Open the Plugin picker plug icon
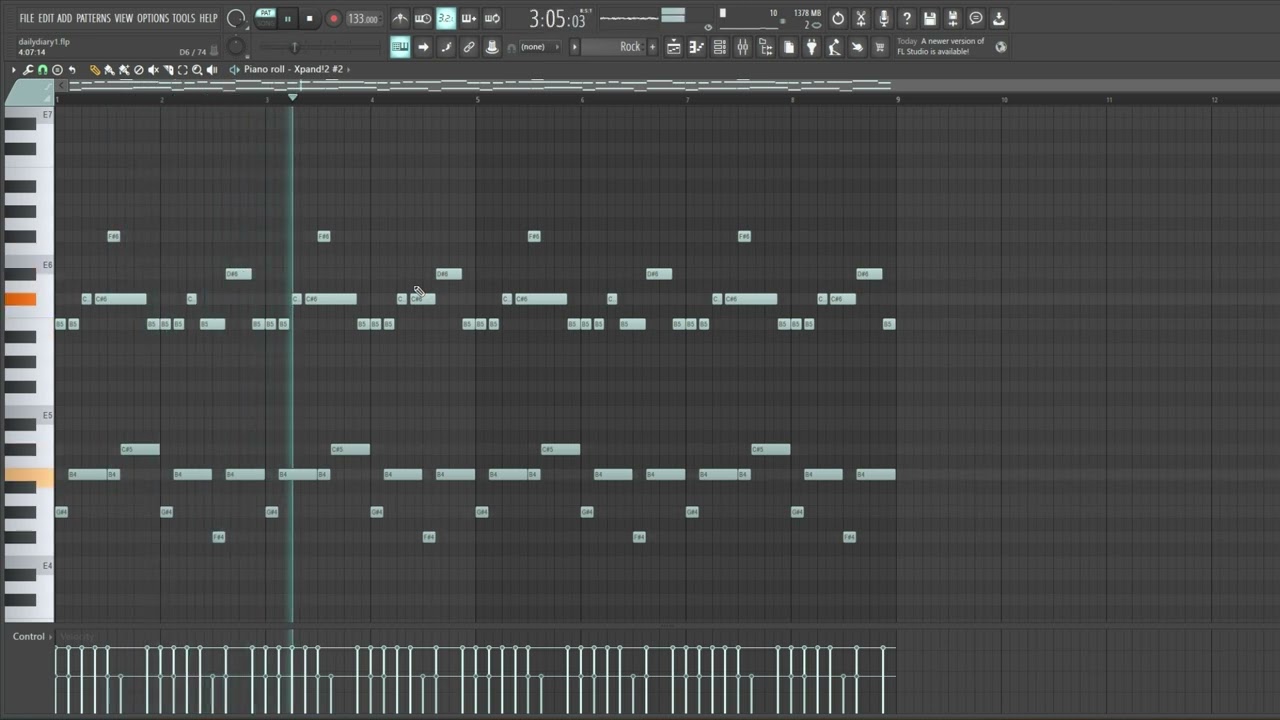 [x=811, y=47]
